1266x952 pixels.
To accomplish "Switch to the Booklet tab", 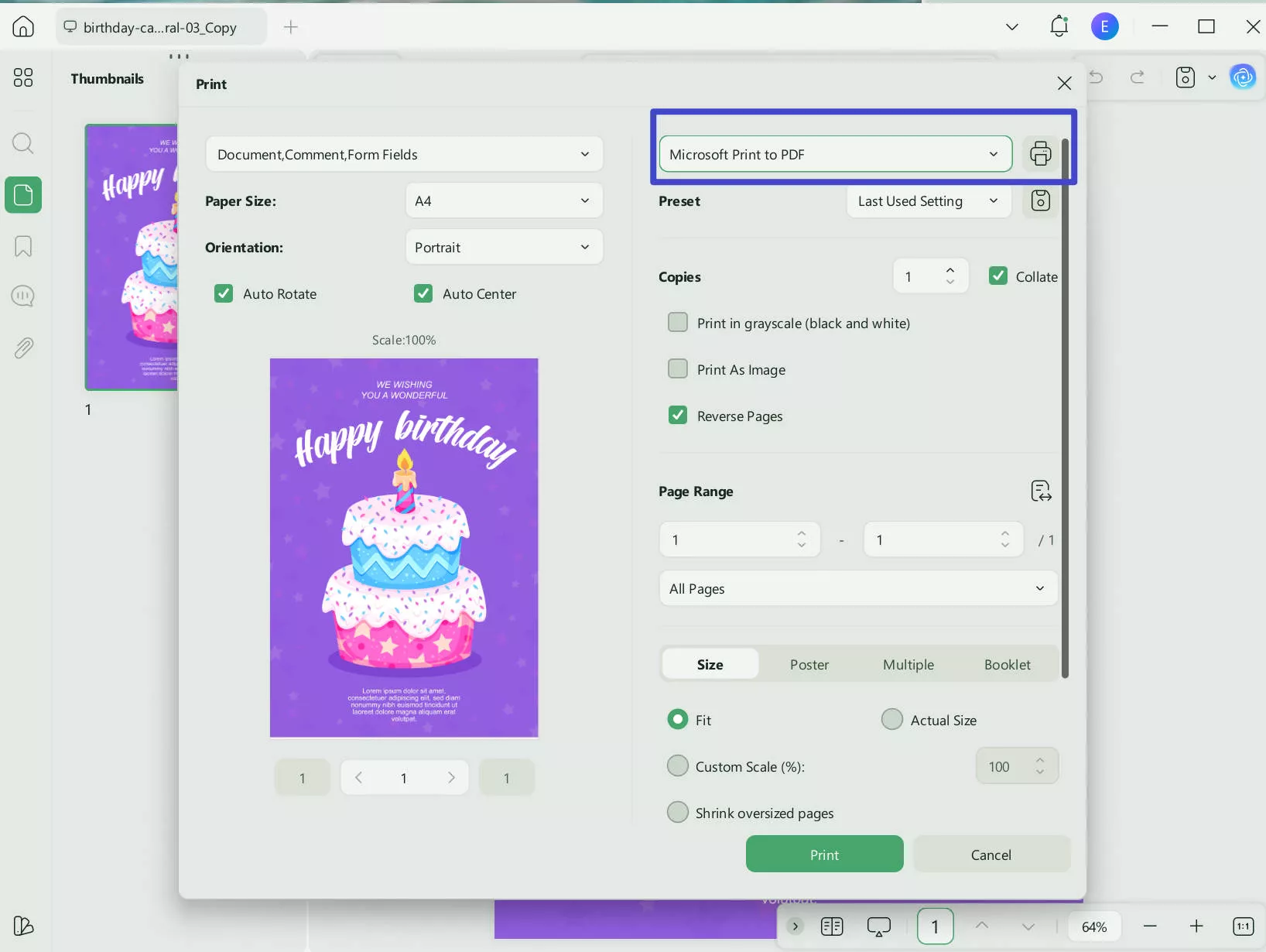I will tap(1007, 665).
